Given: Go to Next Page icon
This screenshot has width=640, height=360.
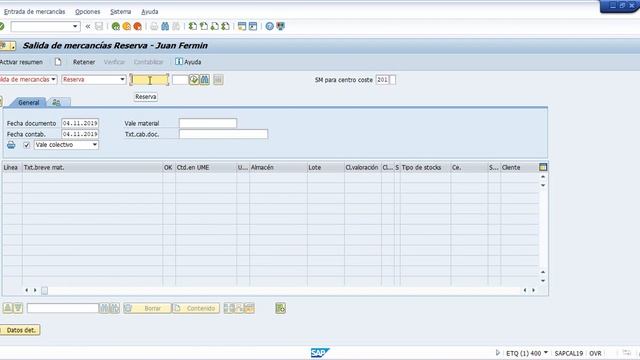Looking at the screenshot, I should pos(214,27).
